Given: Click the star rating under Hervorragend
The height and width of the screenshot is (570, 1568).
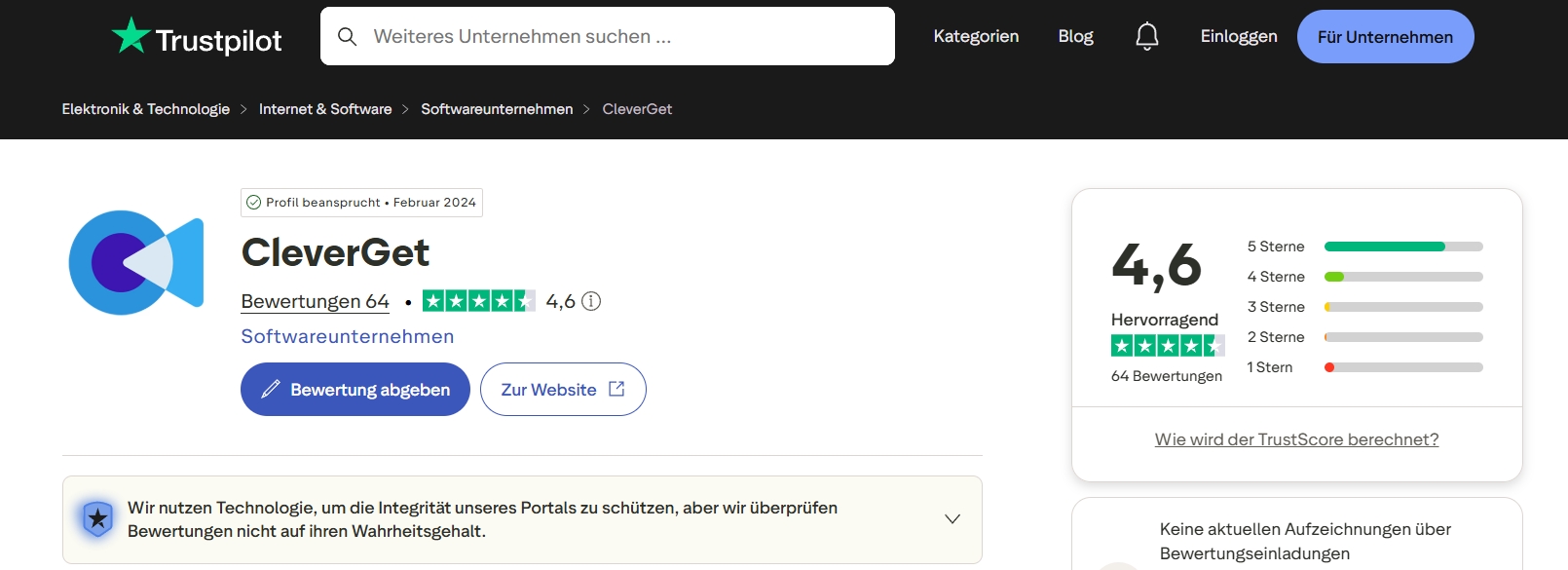Looking at the screenshot, I should point(1168,345).
